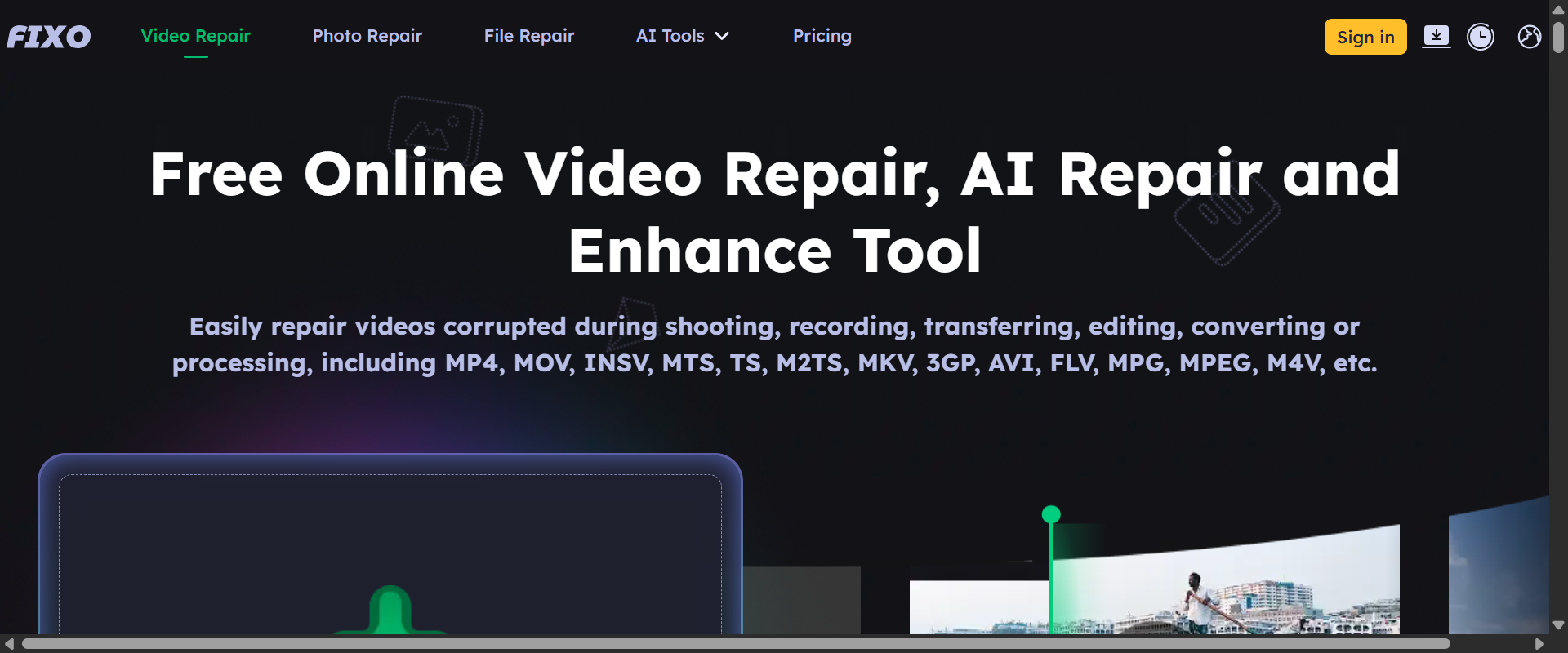Viewport: 1568px width, 653px height.
Task: Go to Photo Repair
Action: click(367, 36)
